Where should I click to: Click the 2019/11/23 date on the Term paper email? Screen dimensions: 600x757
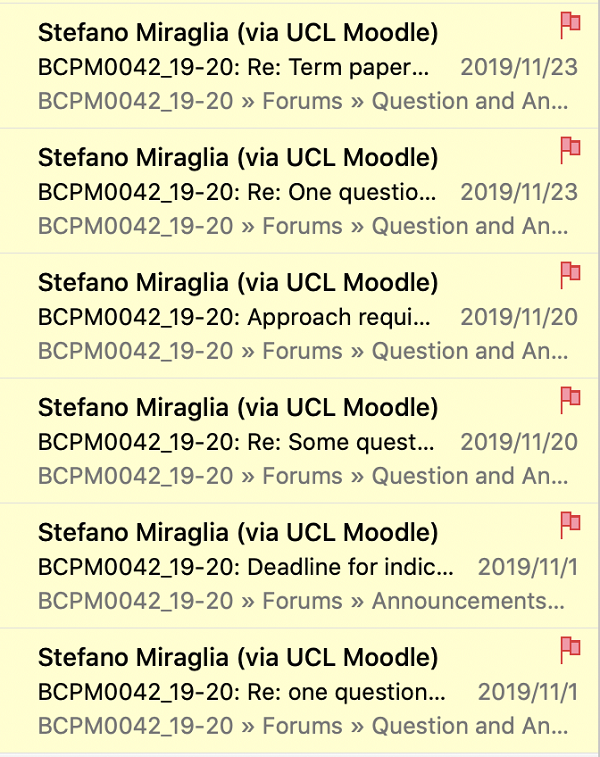519,67
